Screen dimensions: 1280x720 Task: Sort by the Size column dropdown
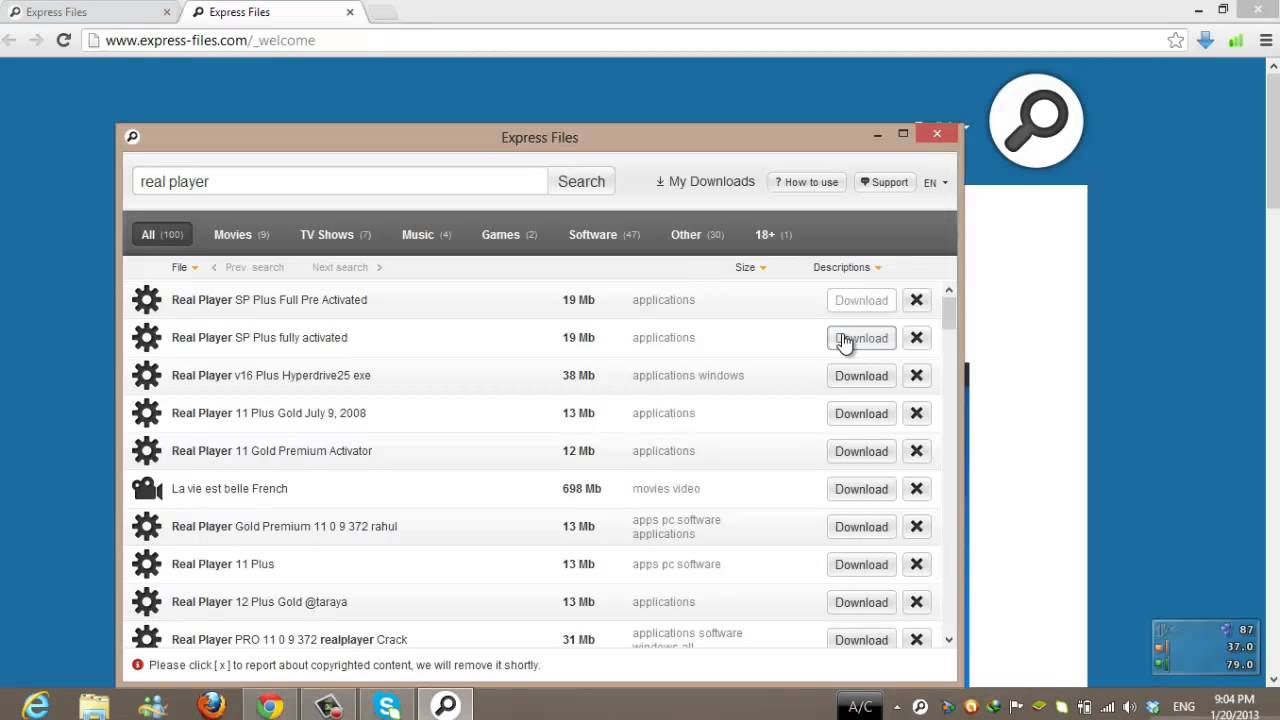(x=751, y=267)
